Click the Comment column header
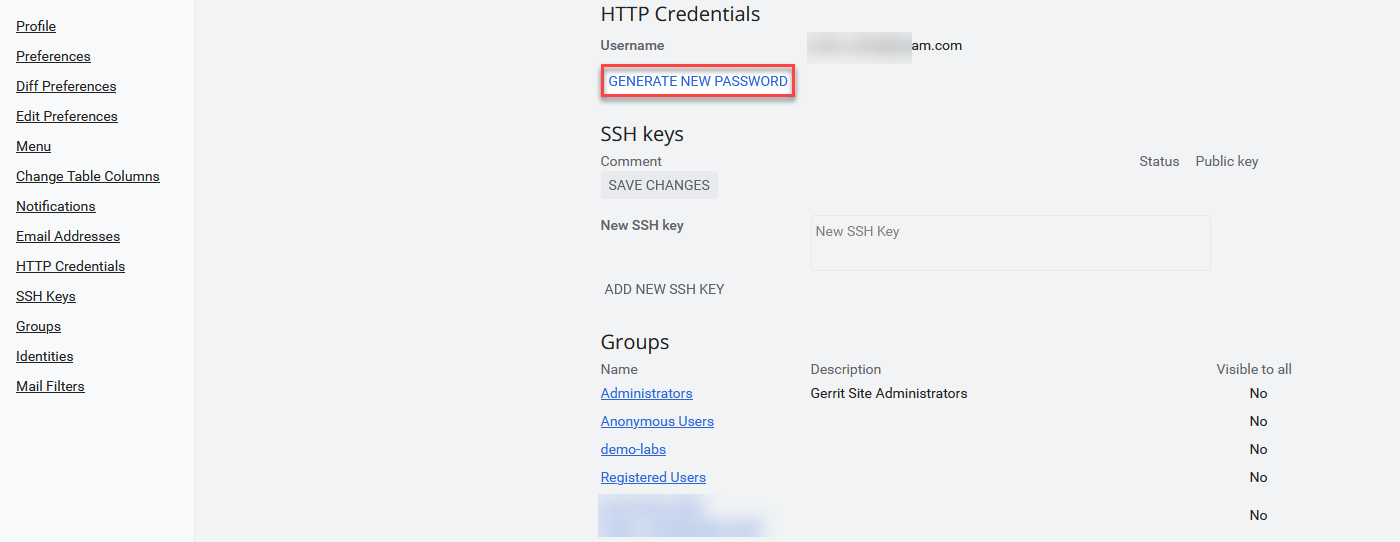 [631, 161]
